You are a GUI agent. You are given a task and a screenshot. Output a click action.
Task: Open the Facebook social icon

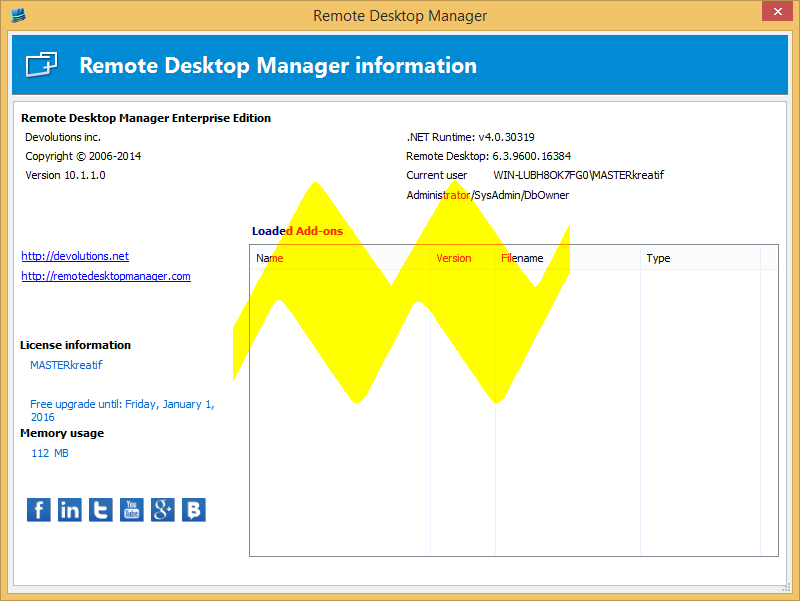(x=39, y=510)
